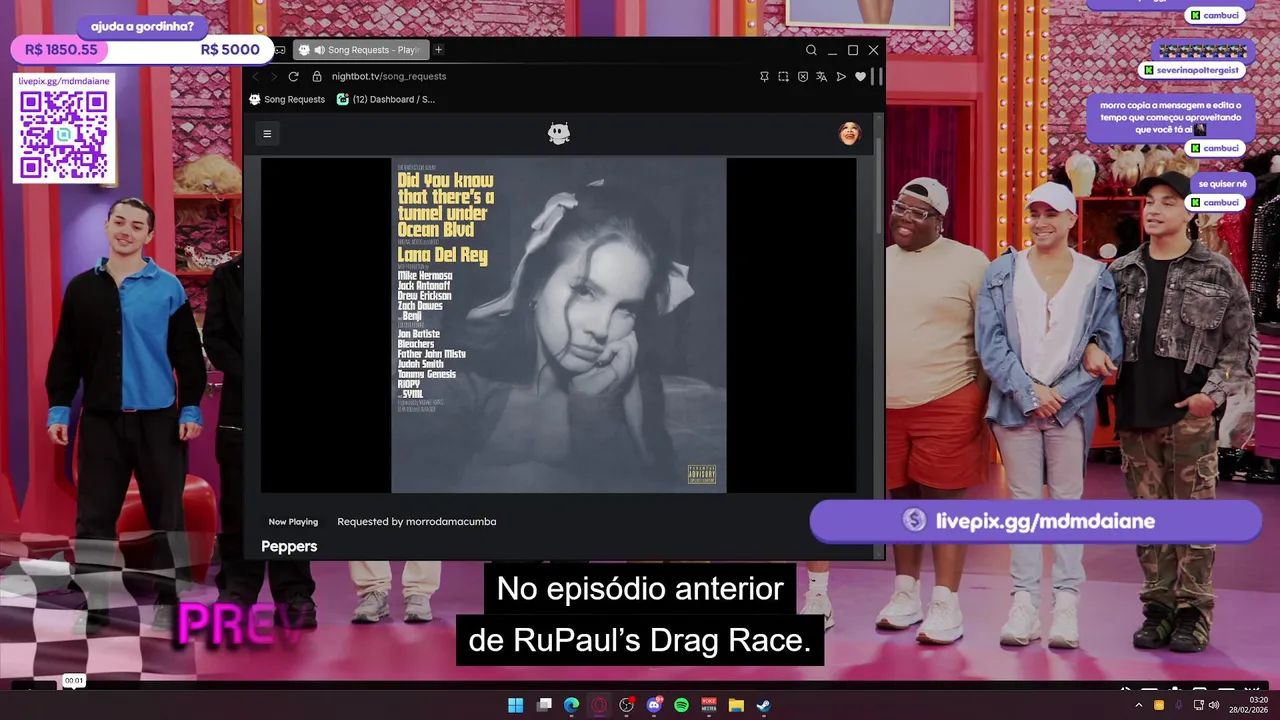Reload the nightbot.tv page
1280x720 pixels.
pyautogui.click(x=293, y=76)
